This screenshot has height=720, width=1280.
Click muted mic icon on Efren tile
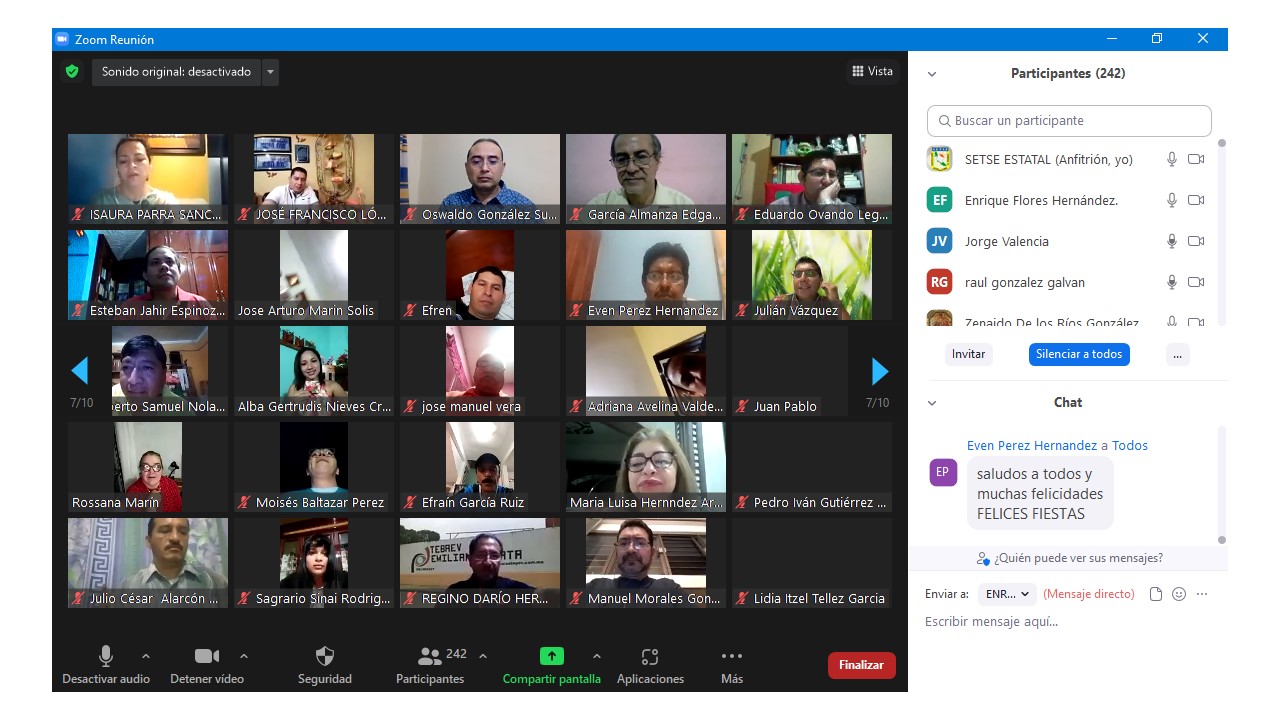click(410, 311)
